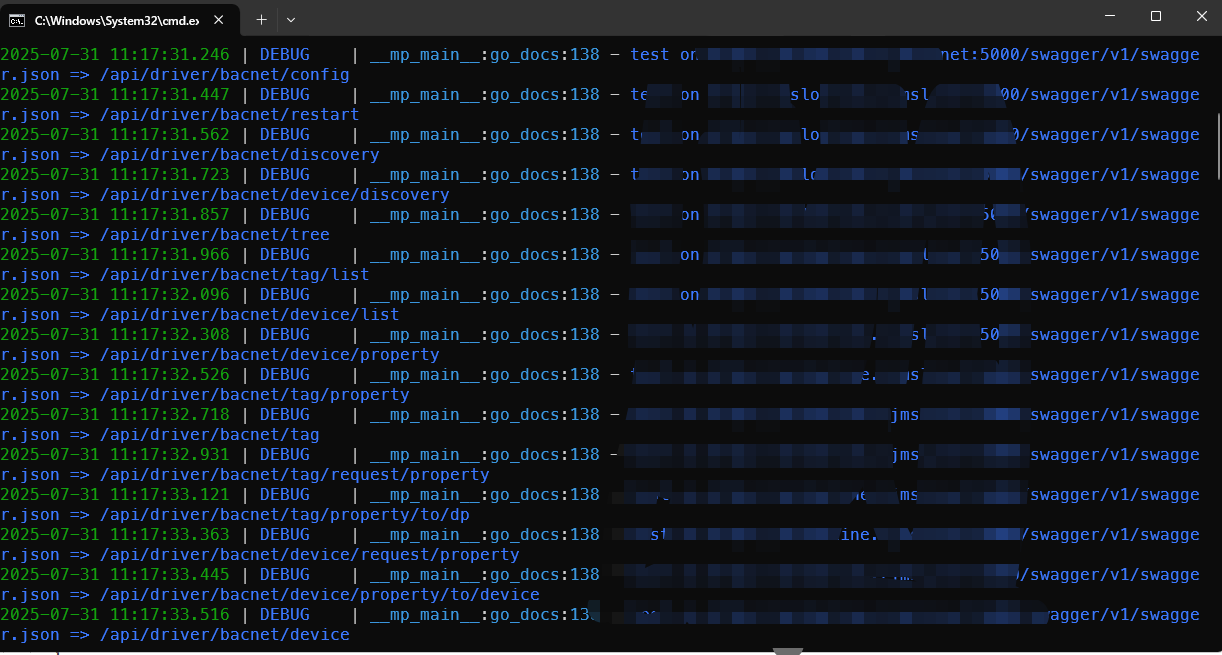Open a new terminal tab with plus button
1222x655 pixels.
click(x=261, y=19)
